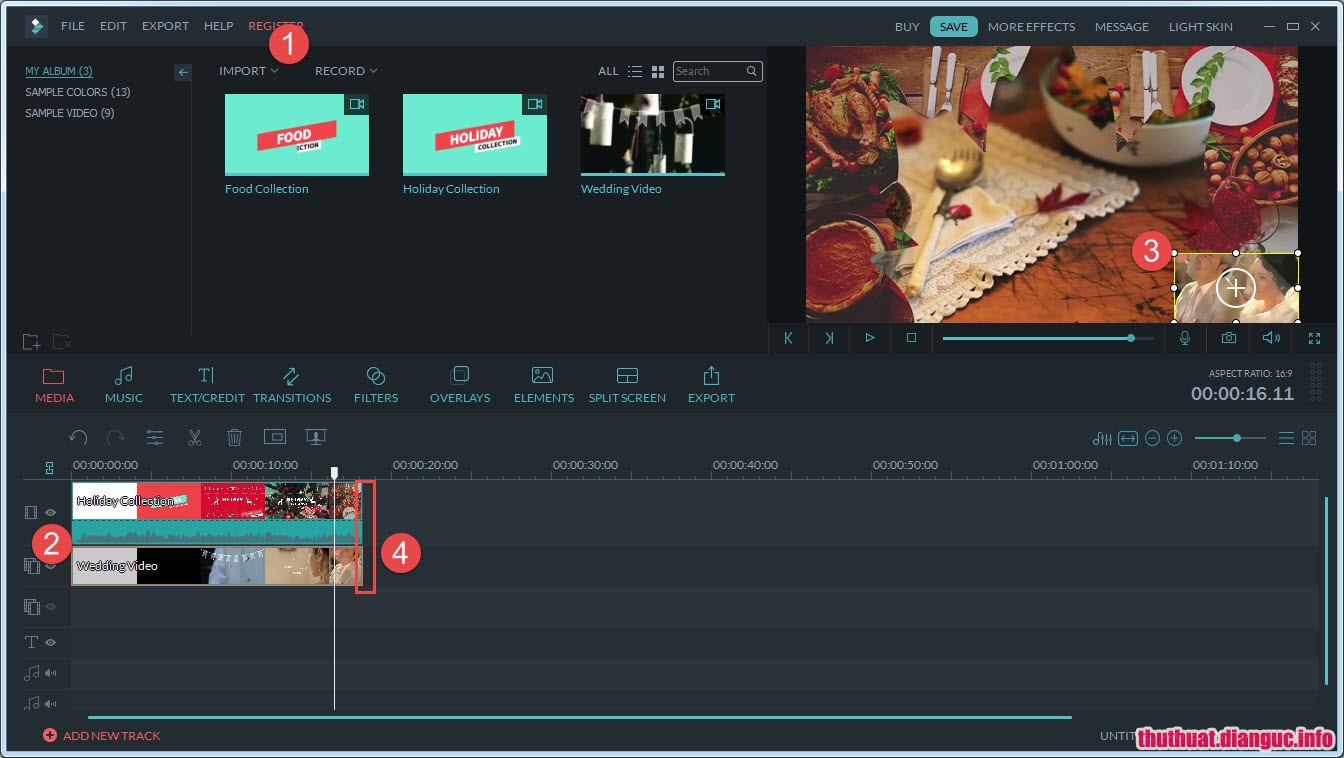The width and height of the screenshot is (1344, 758).
Task: Jump to previous frame in preview
Action: coord(788,338)
